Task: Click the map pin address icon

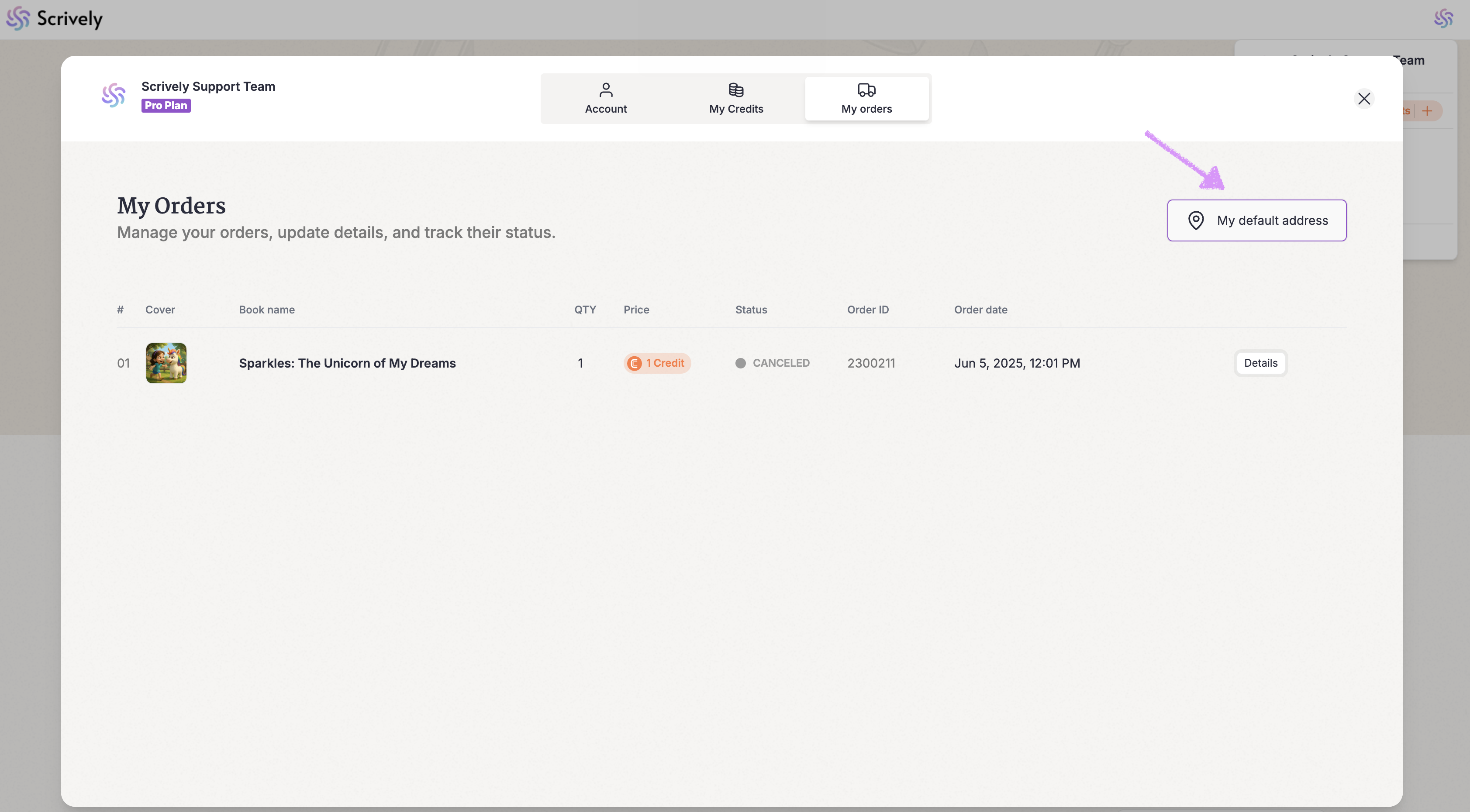Action: point(1195,220)
